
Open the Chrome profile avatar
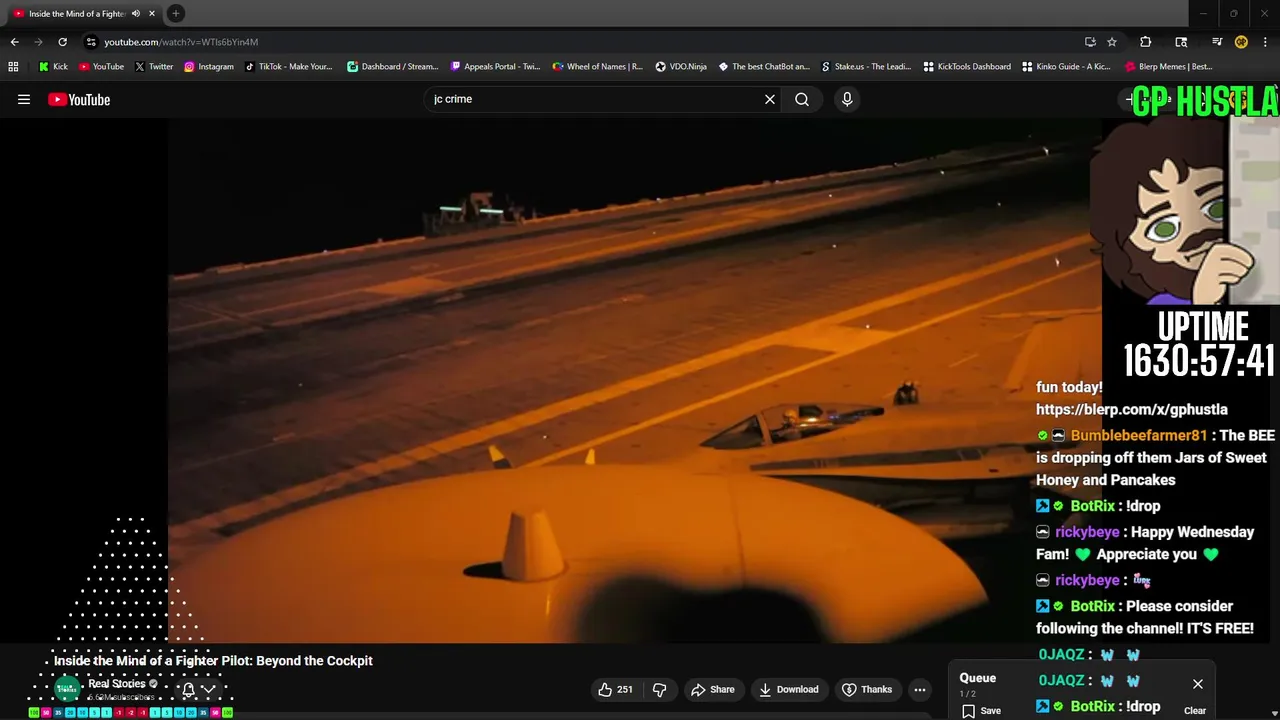click(x=1241, y=42)
